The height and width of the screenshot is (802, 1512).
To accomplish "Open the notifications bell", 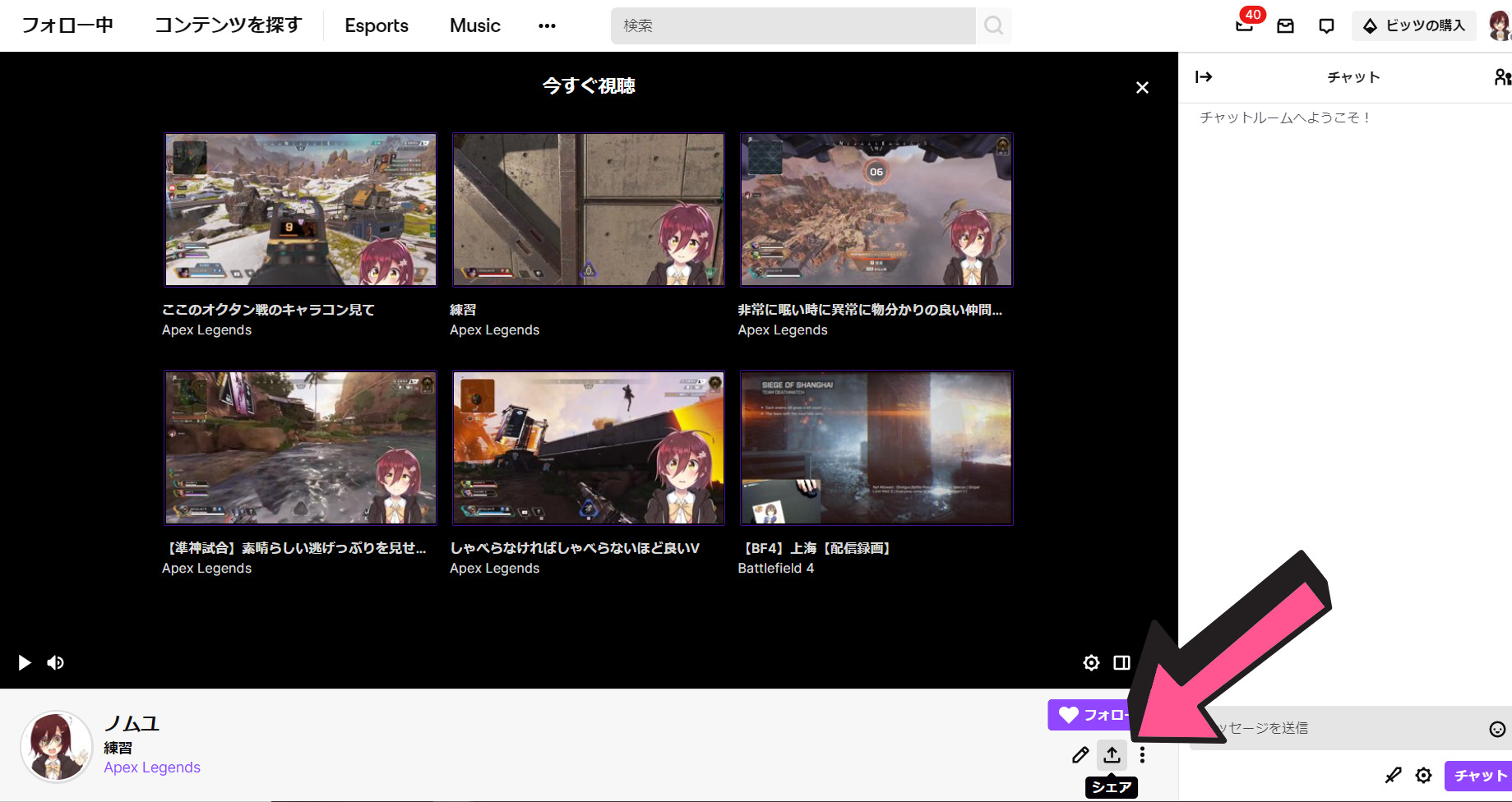I will tap(1243, 25).
